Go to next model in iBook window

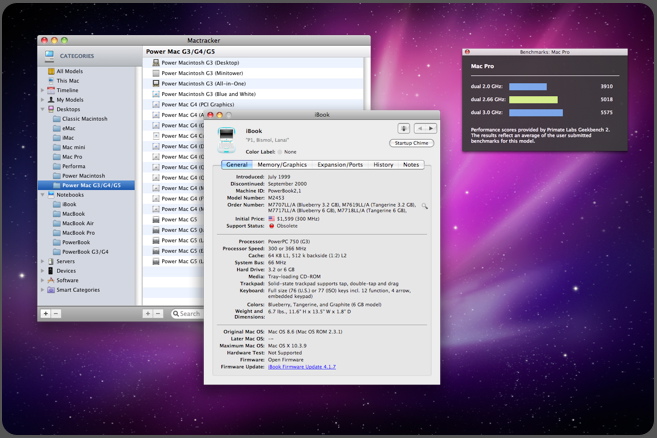[431, 129]
